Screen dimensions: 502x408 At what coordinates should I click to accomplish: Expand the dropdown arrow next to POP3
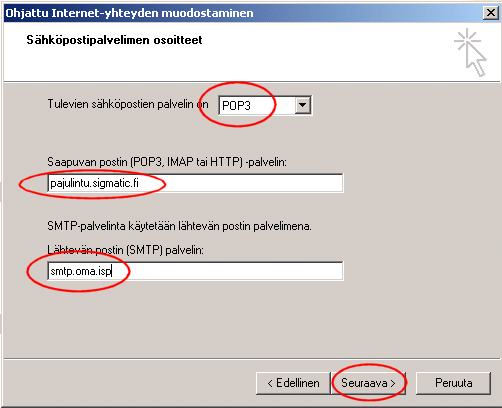point(302,105)
